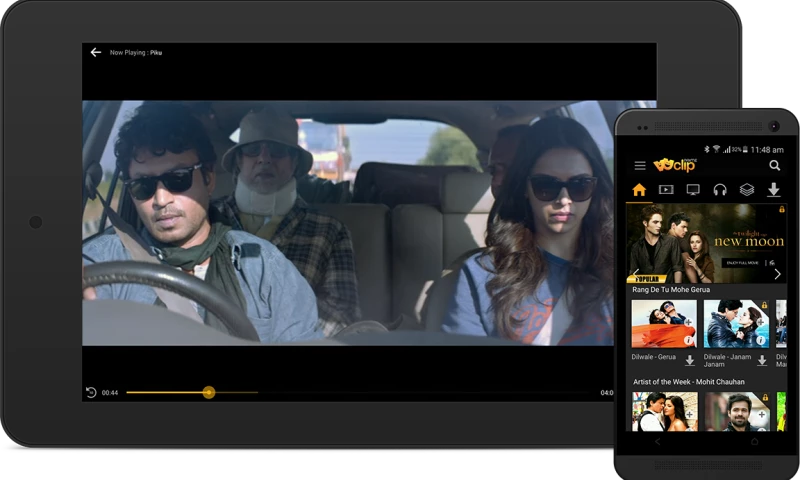Open the Dilwale - Gerua thumbnail
This screenshot has height=480, width=800.
click(663, 324)
